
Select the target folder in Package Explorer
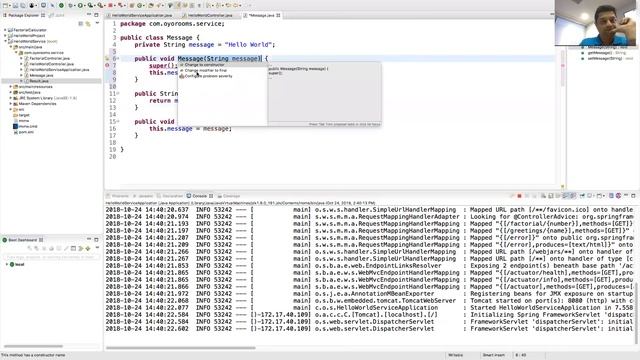[24, 115]
